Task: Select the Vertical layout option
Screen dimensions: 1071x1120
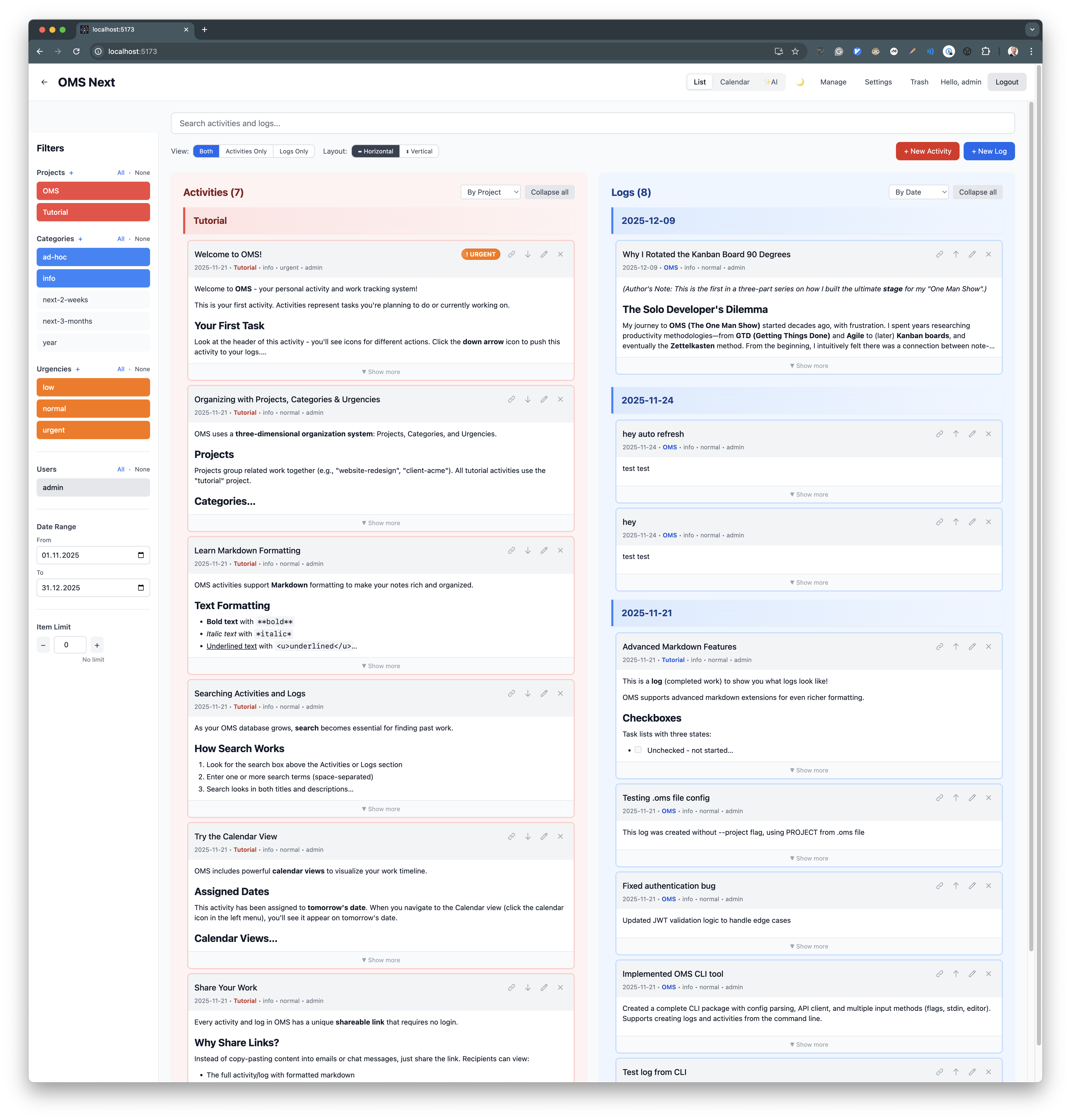Action: pos(419,152)
